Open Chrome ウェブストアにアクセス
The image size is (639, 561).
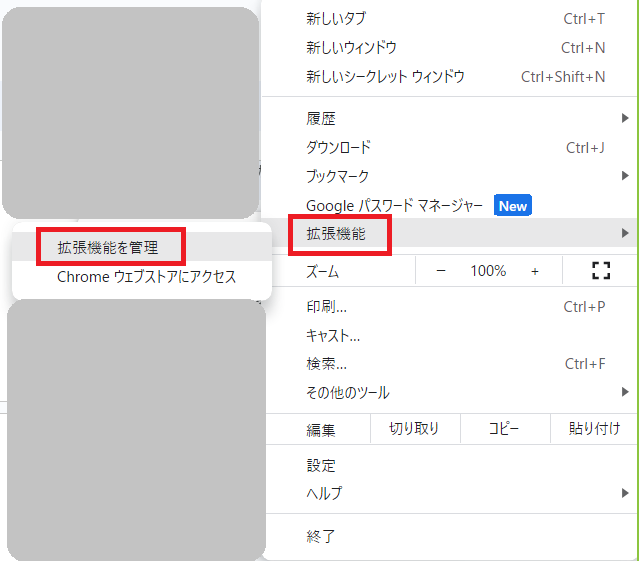[x=142, y=277]
